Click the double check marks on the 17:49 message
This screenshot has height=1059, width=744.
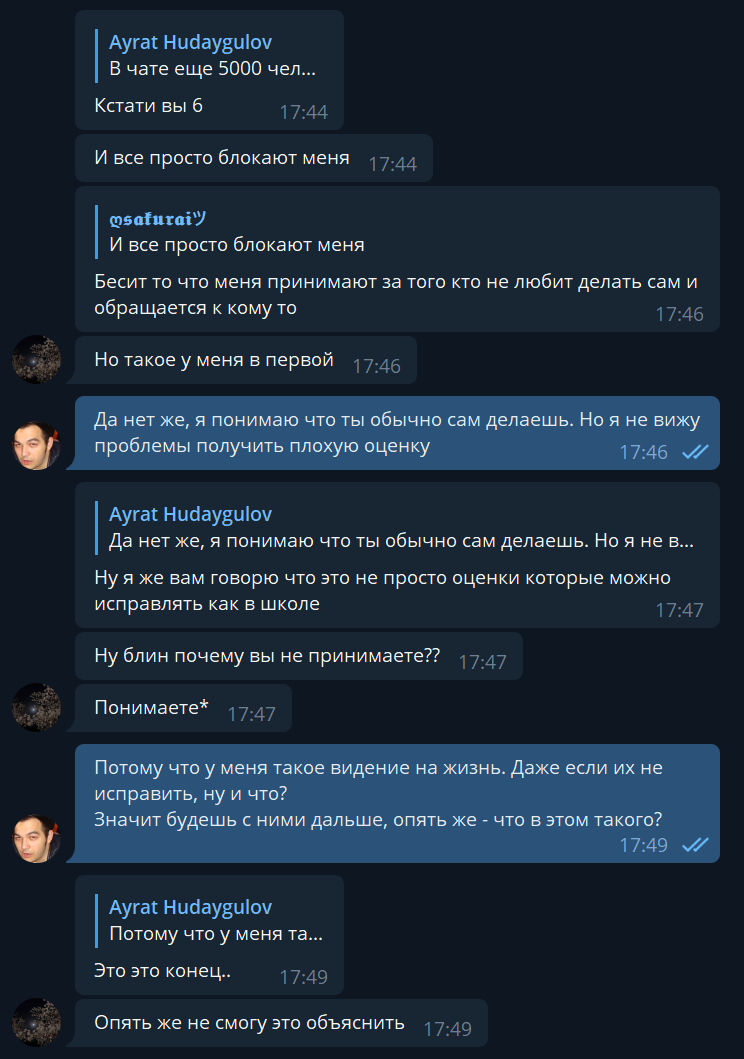[x=695, y=845]
